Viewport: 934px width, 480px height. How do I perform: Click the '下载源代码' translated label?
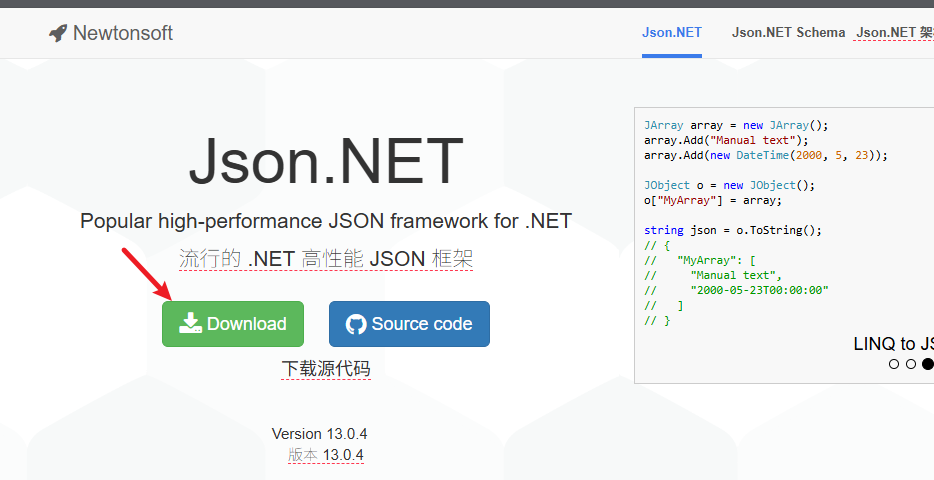pos(326,369)
